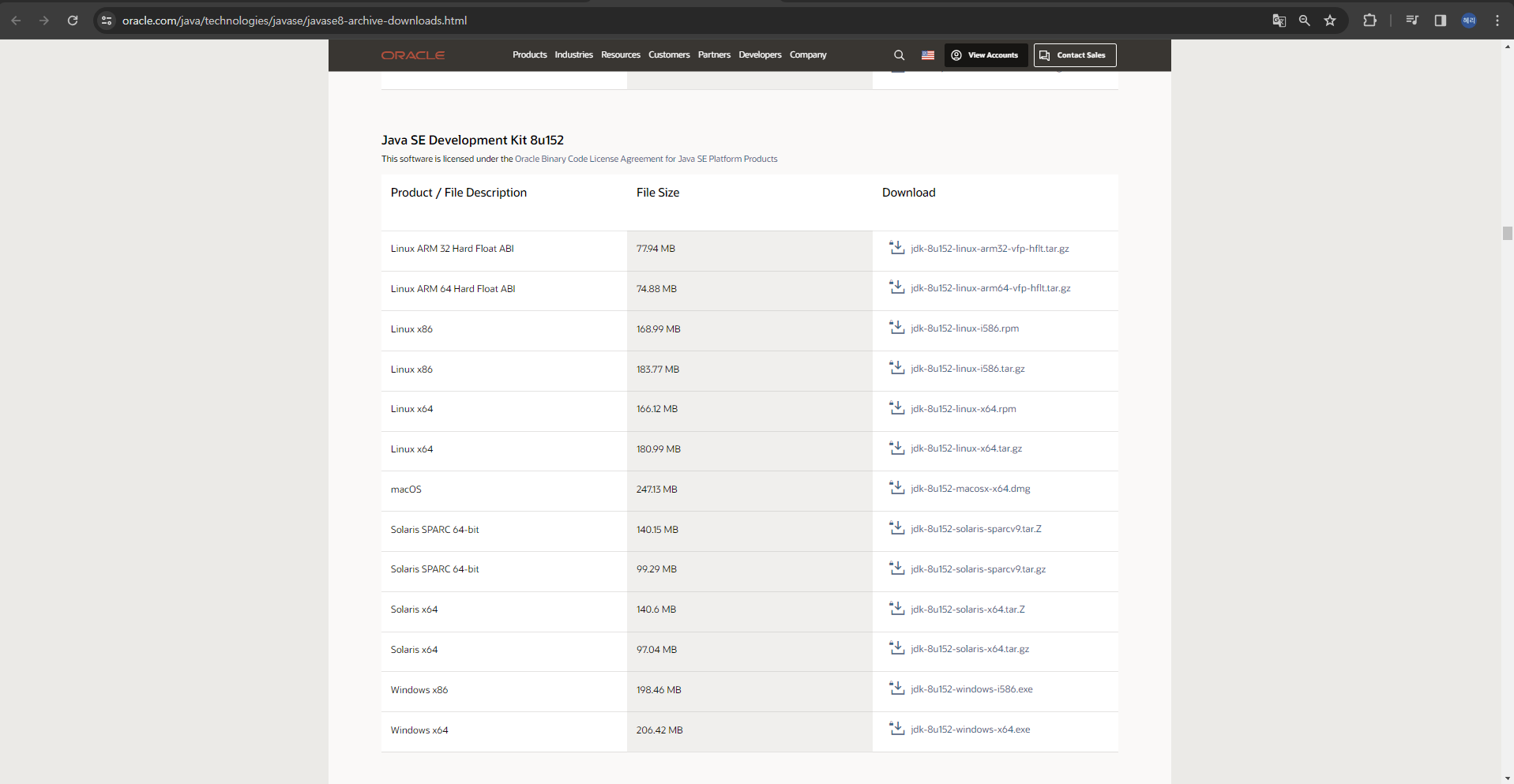Screen dimensions: 1514x784
Task: Open the site search magnifier icon
Action: coord(899,55)
